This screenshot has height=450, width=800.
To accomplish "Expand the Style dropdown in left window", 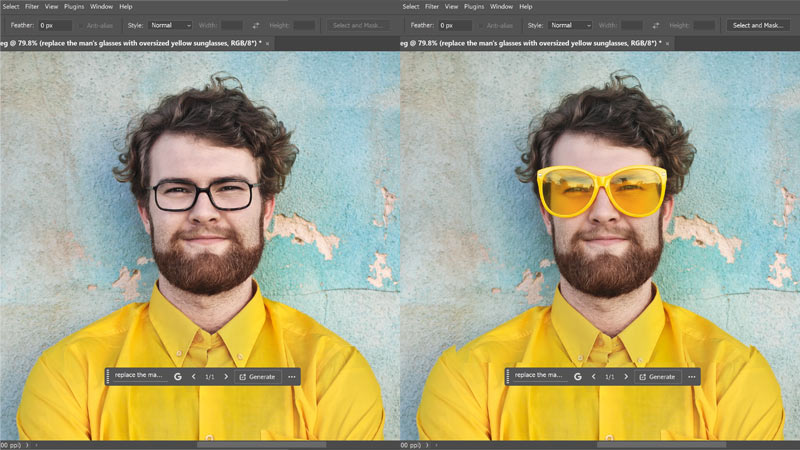I will tap(170, 25).
